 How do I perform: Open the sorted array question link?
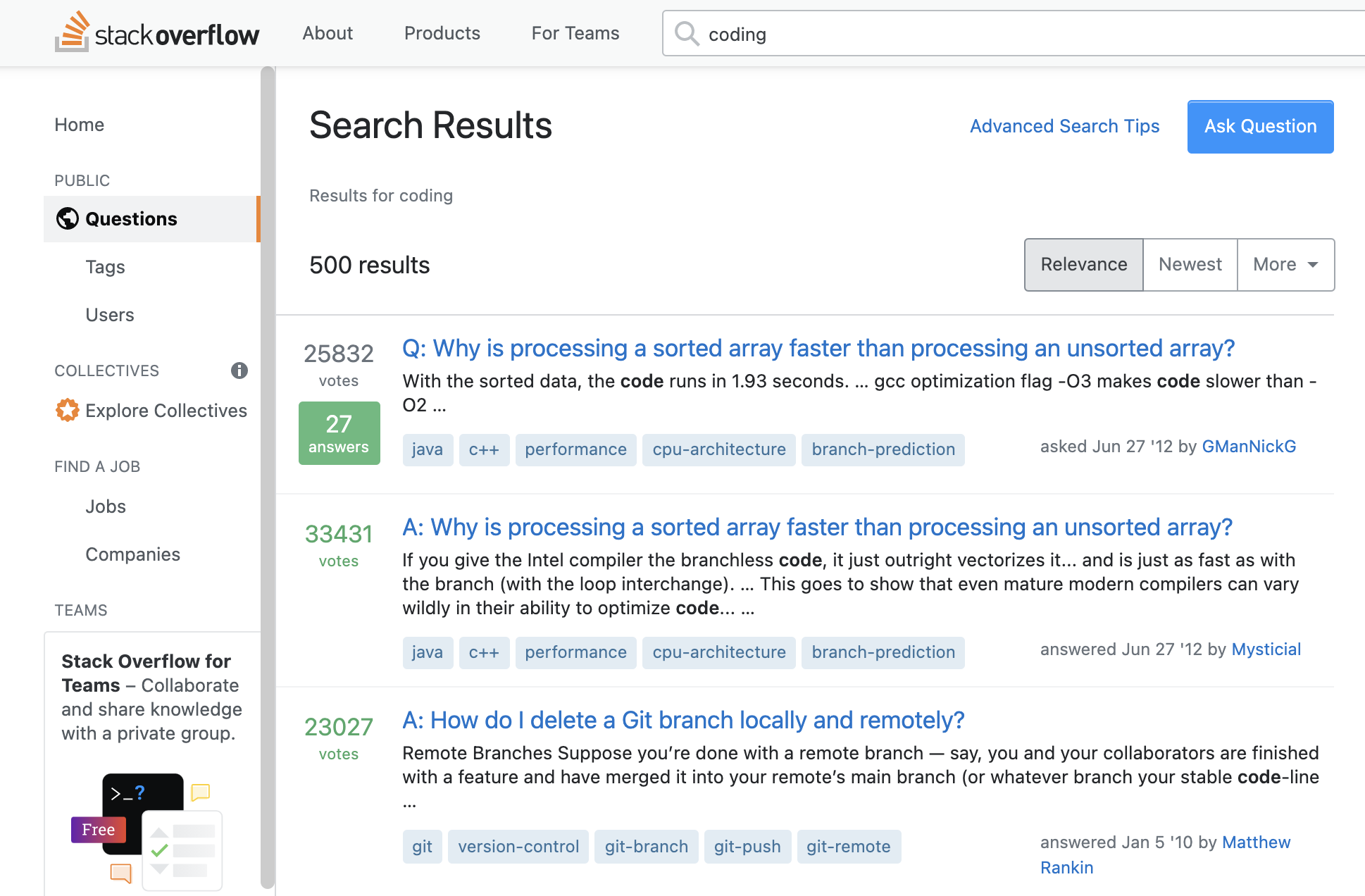(818, 348)
